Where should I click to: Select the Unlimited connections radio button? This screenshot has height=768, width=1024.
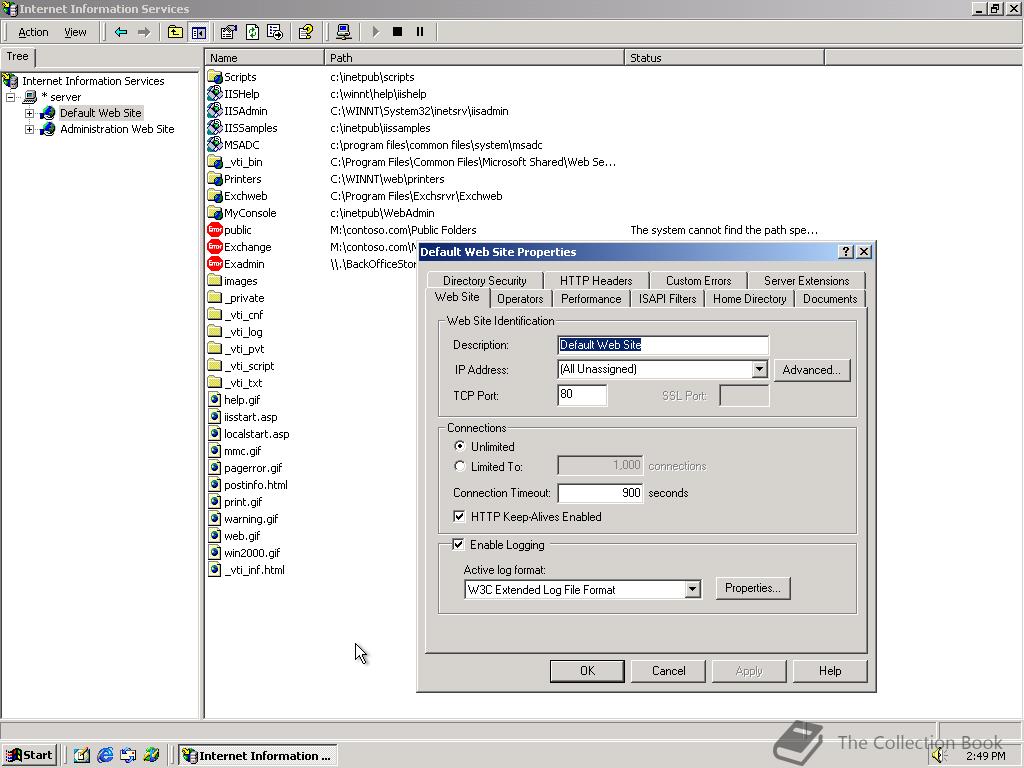tap(460, 446)
